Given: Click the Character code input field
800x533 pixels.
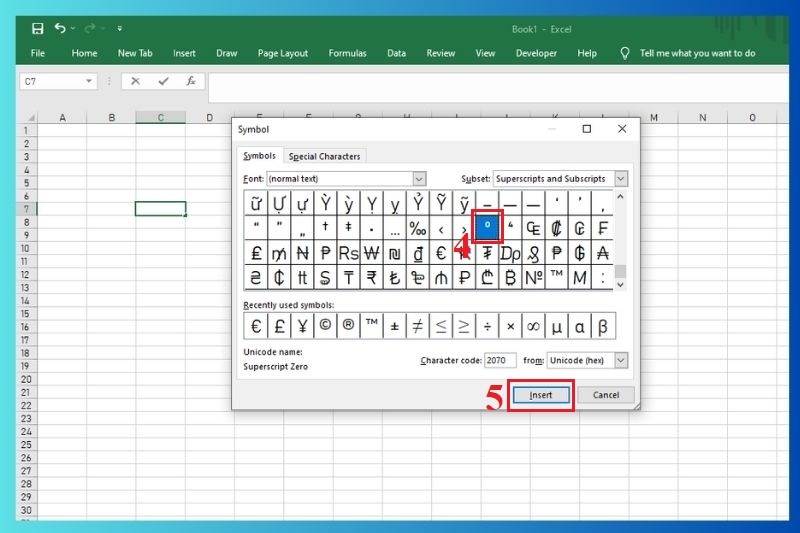Looking at the screenshot, I should tap(500, 360).
